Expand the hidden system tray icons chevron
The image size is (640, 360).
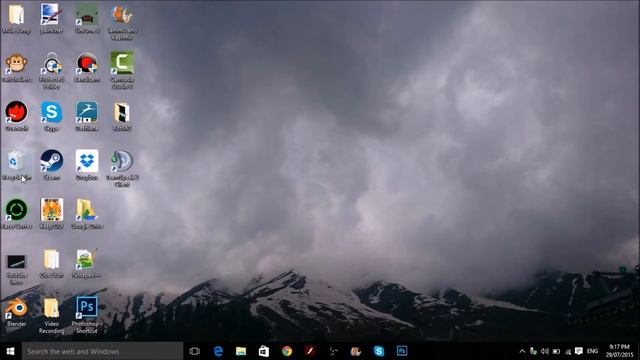point(522,351)
